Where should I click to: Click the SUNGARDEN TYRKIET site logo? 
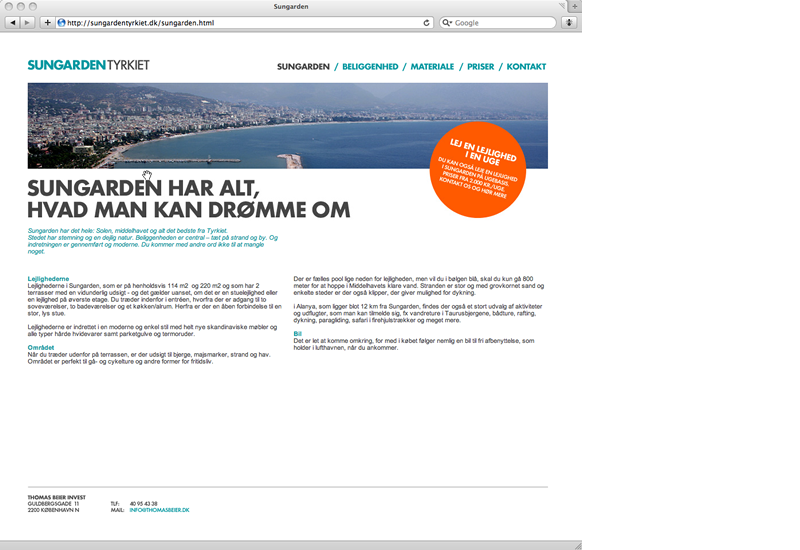[88, 66]
